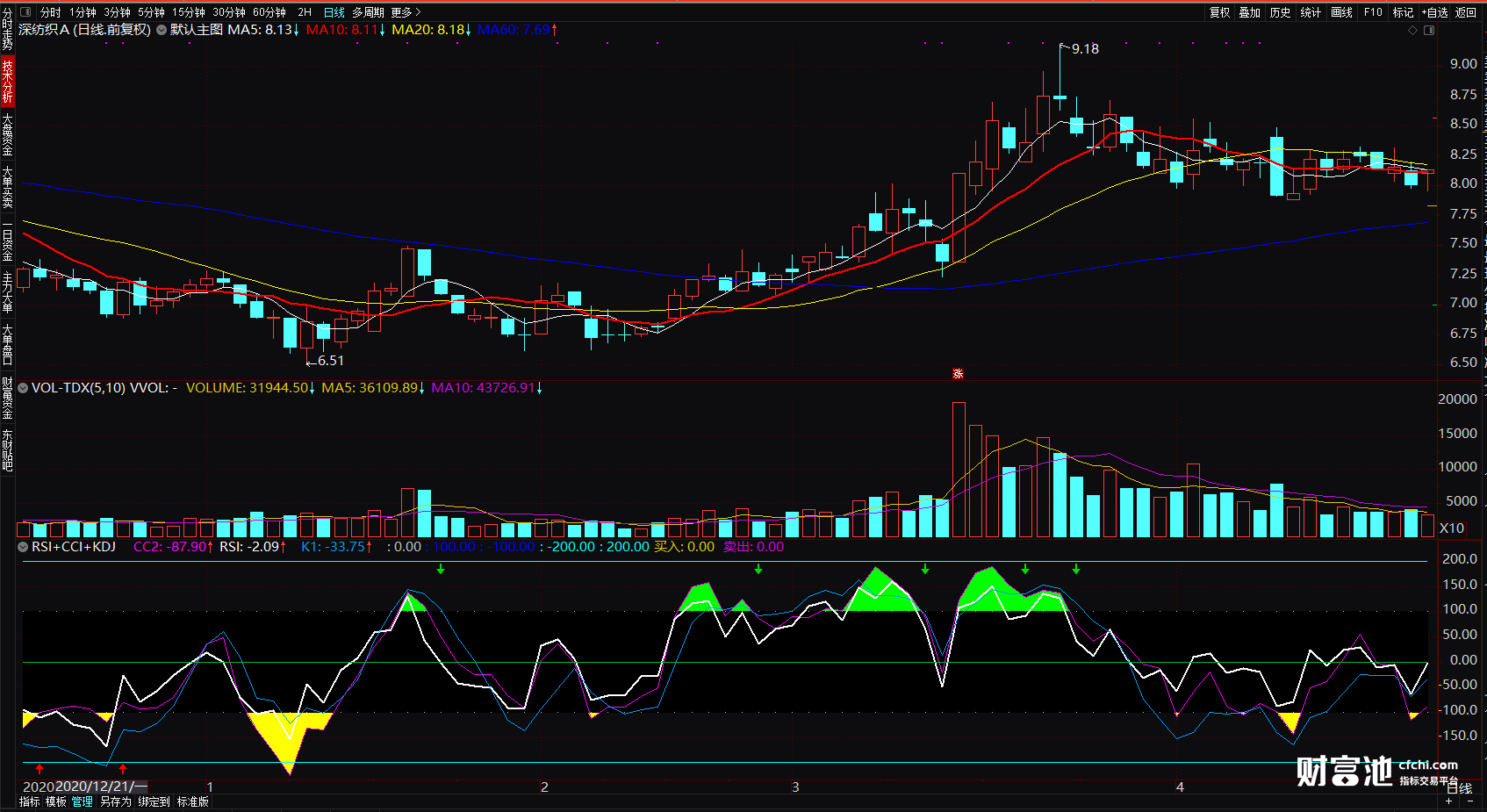1487x812 pixels.
Task: Open 东财贴吧 in the left sidebar
Action: click(x=7, y=449)
